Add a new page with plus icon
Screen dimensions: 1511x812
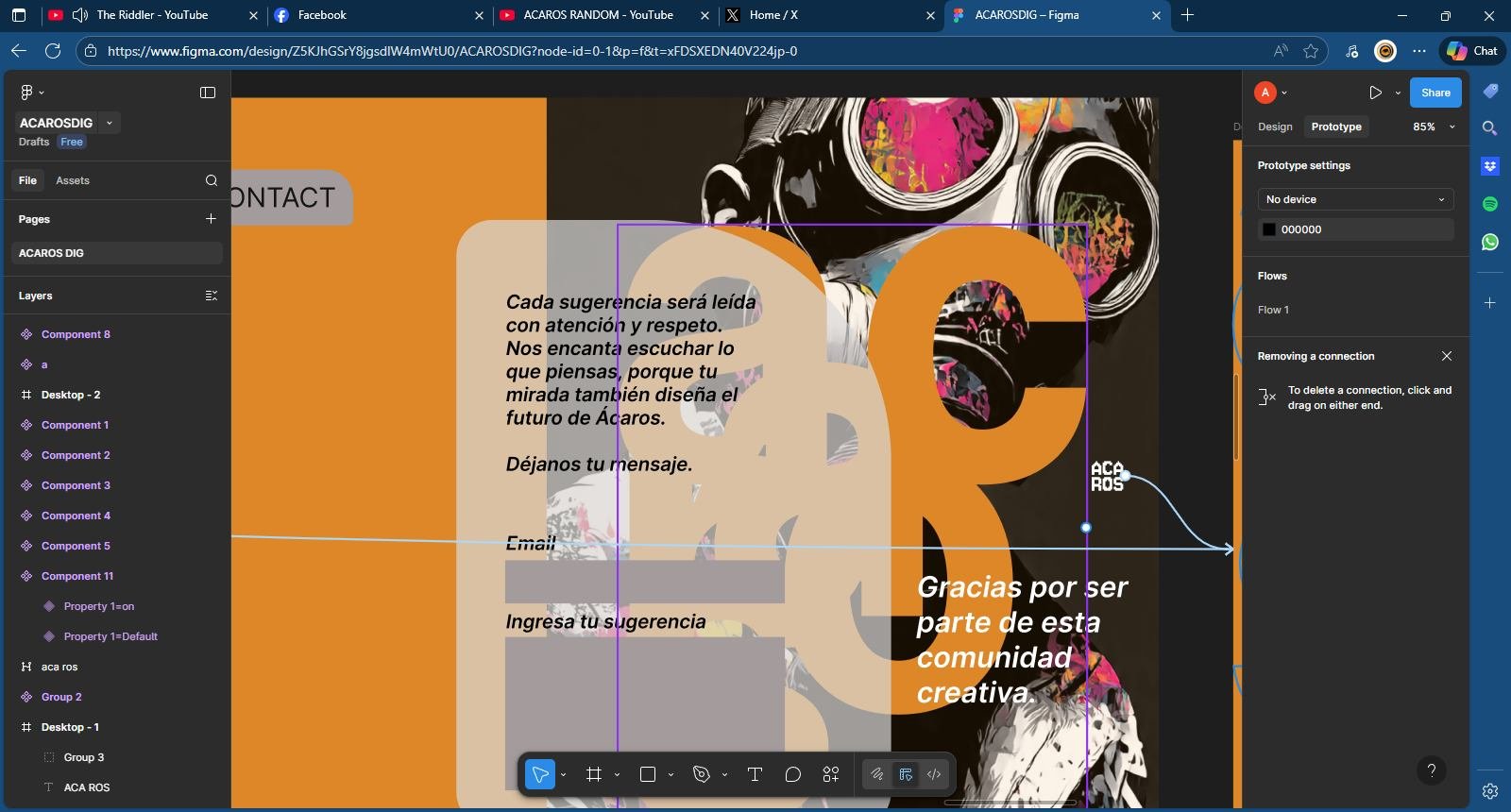click(x=211, y=218)
